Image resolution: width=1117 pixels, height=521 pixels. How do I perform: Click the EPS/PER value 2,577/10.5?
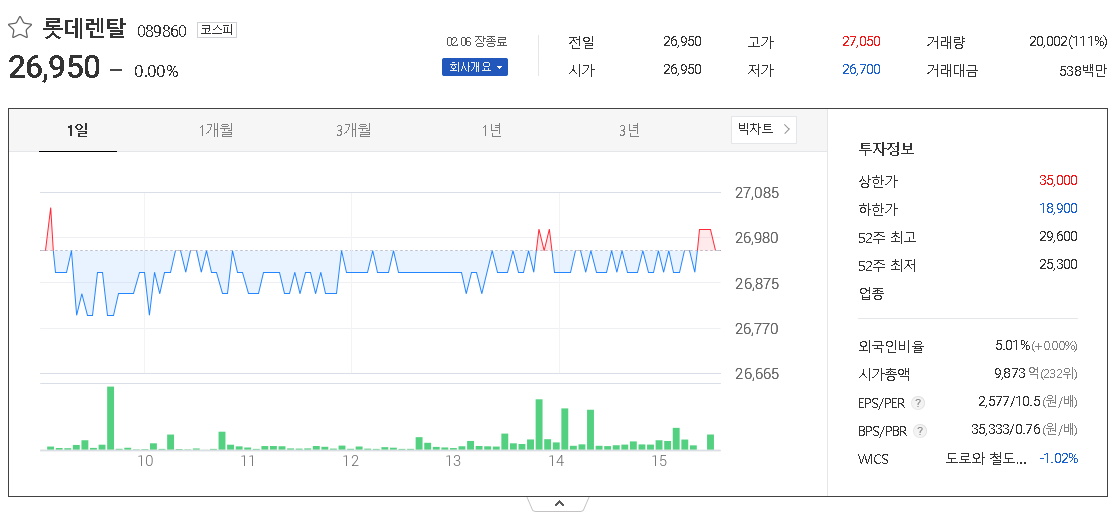[1009, 402]
